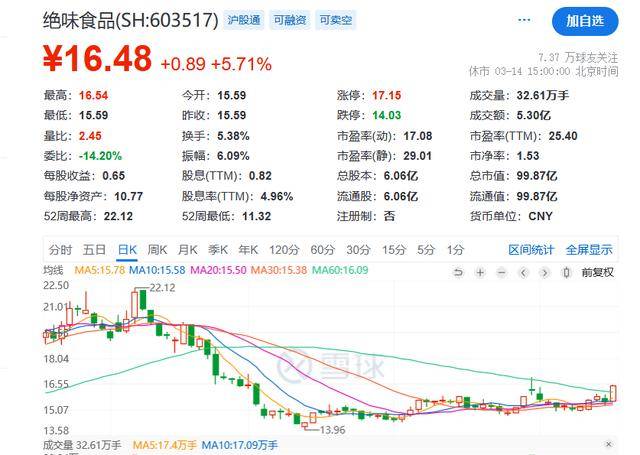Select the 周K chart tab
Image resolution: width=640 pixels, height=455 pixels.
tap(157, 249)
